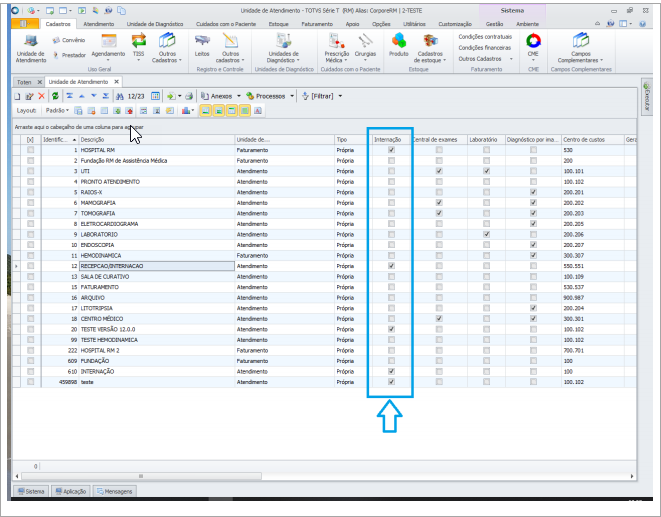Image resolution: width=661 pixels, height=517 pixels.
Task: Switch to the Toten document tab
Action: coord(24,82)
